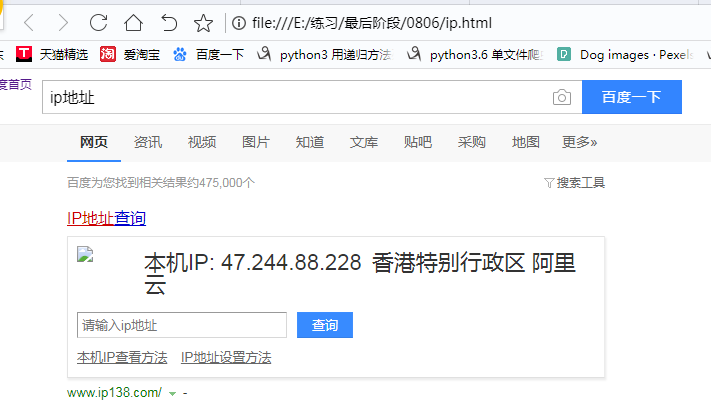Click the red Tmall T icon

(x=24, y=54)
